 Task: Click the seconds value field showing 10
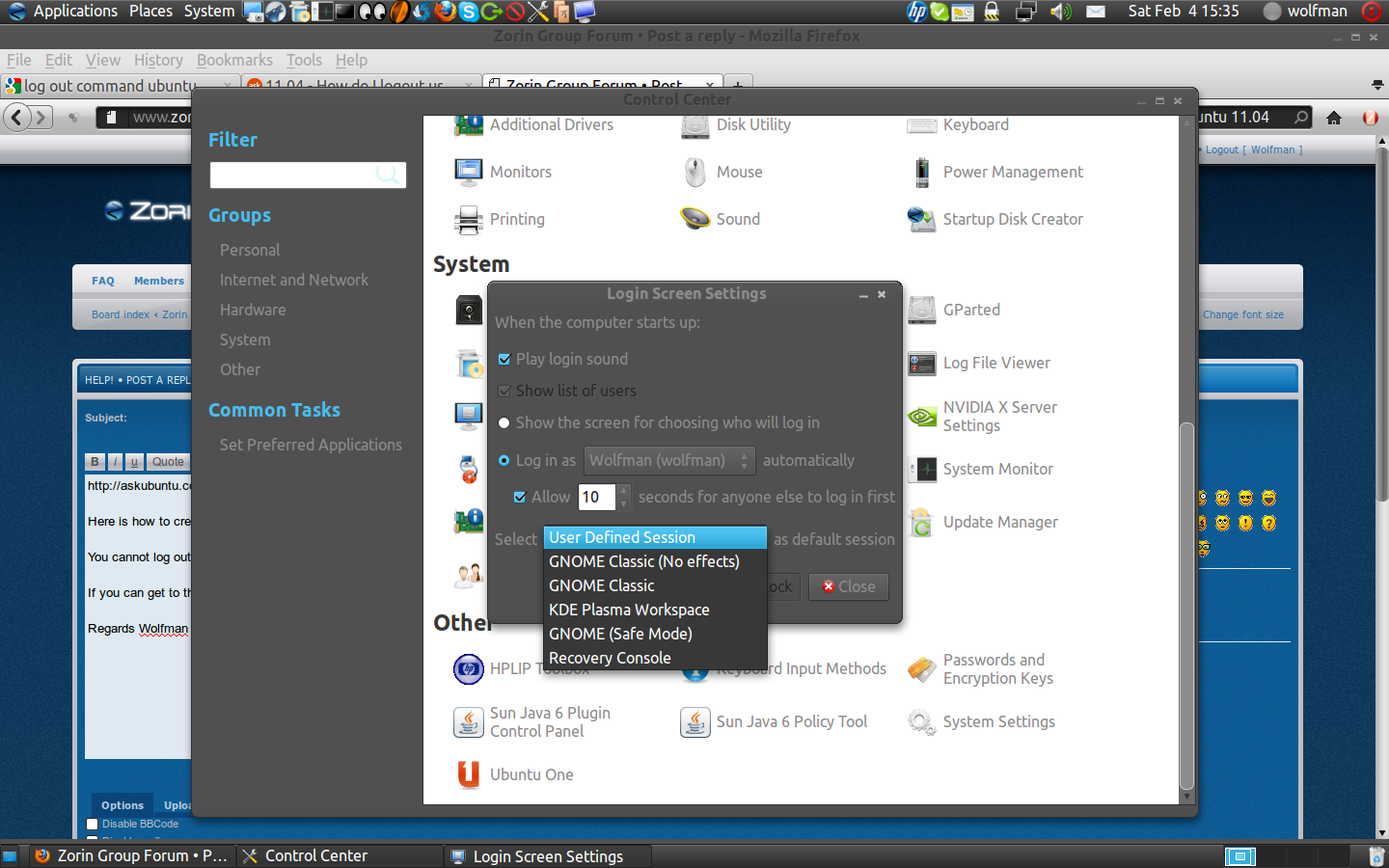pos(598,497)
